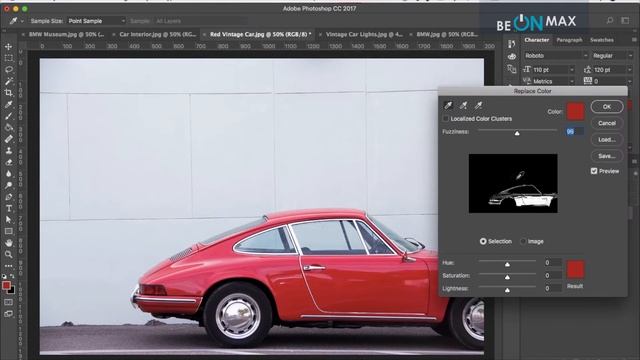Open the Paragraph panel tab
Screen dimensions: 640x360
coord(569,40)
